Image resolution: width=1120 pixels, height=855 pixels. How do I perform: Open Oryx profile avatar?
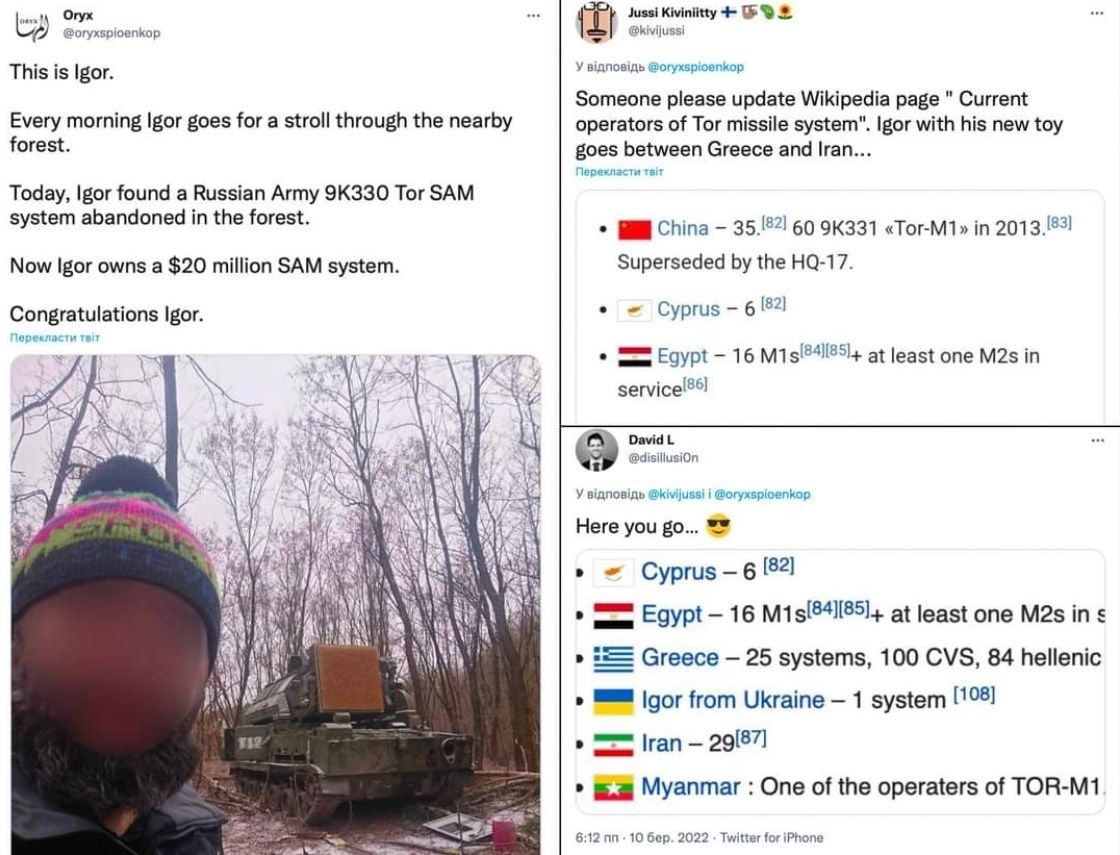click(x=31, y=26)
